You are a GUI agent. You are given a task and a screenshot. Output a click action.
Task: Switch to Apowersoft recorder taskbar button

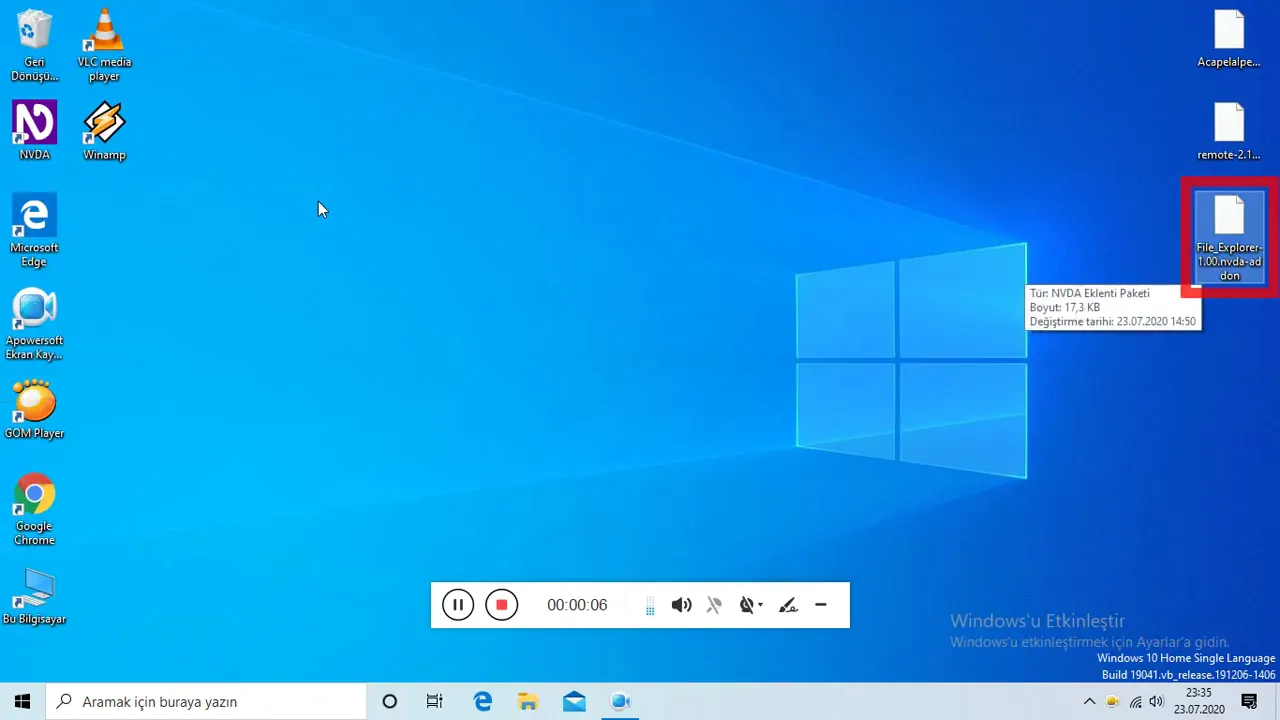620,701
